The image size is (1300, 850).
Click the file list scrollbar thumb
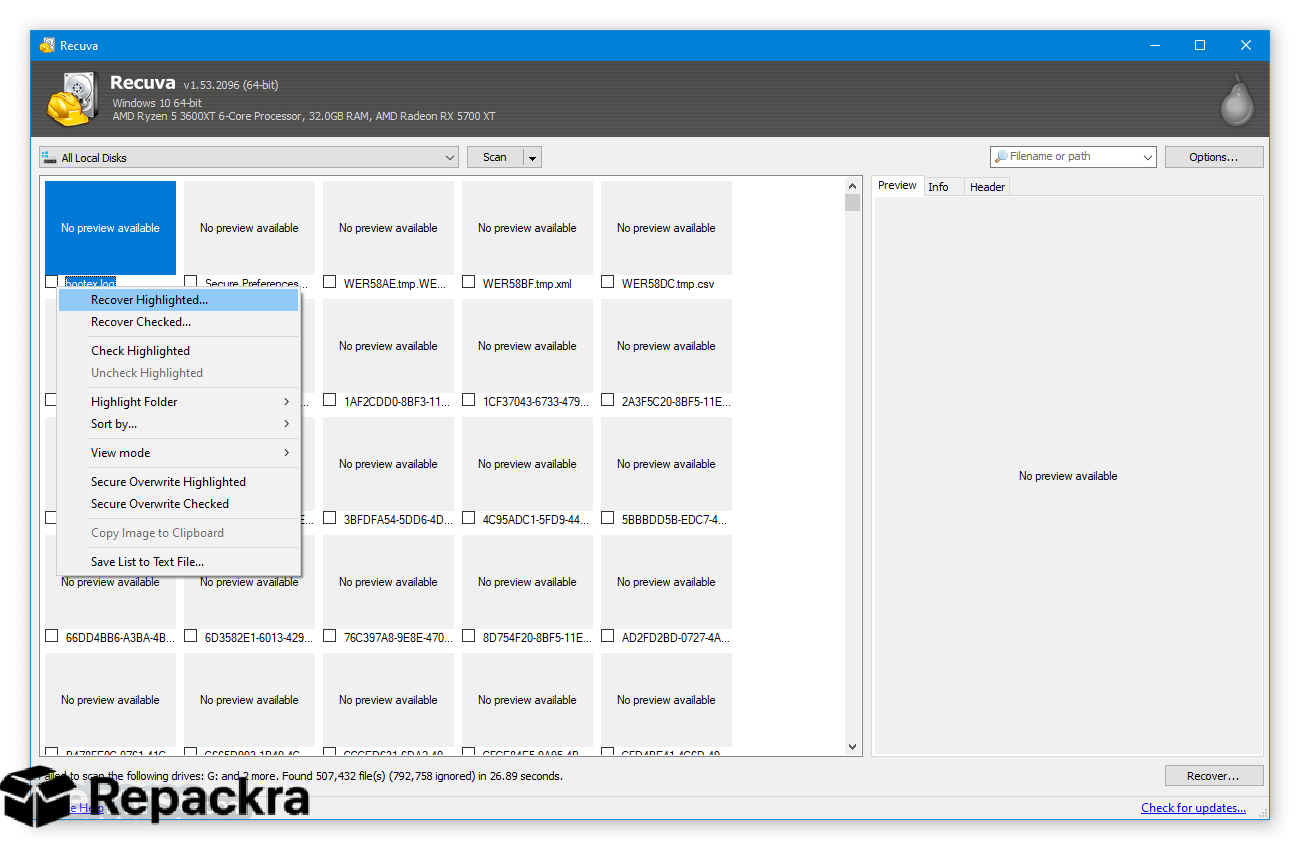[852, 203]
